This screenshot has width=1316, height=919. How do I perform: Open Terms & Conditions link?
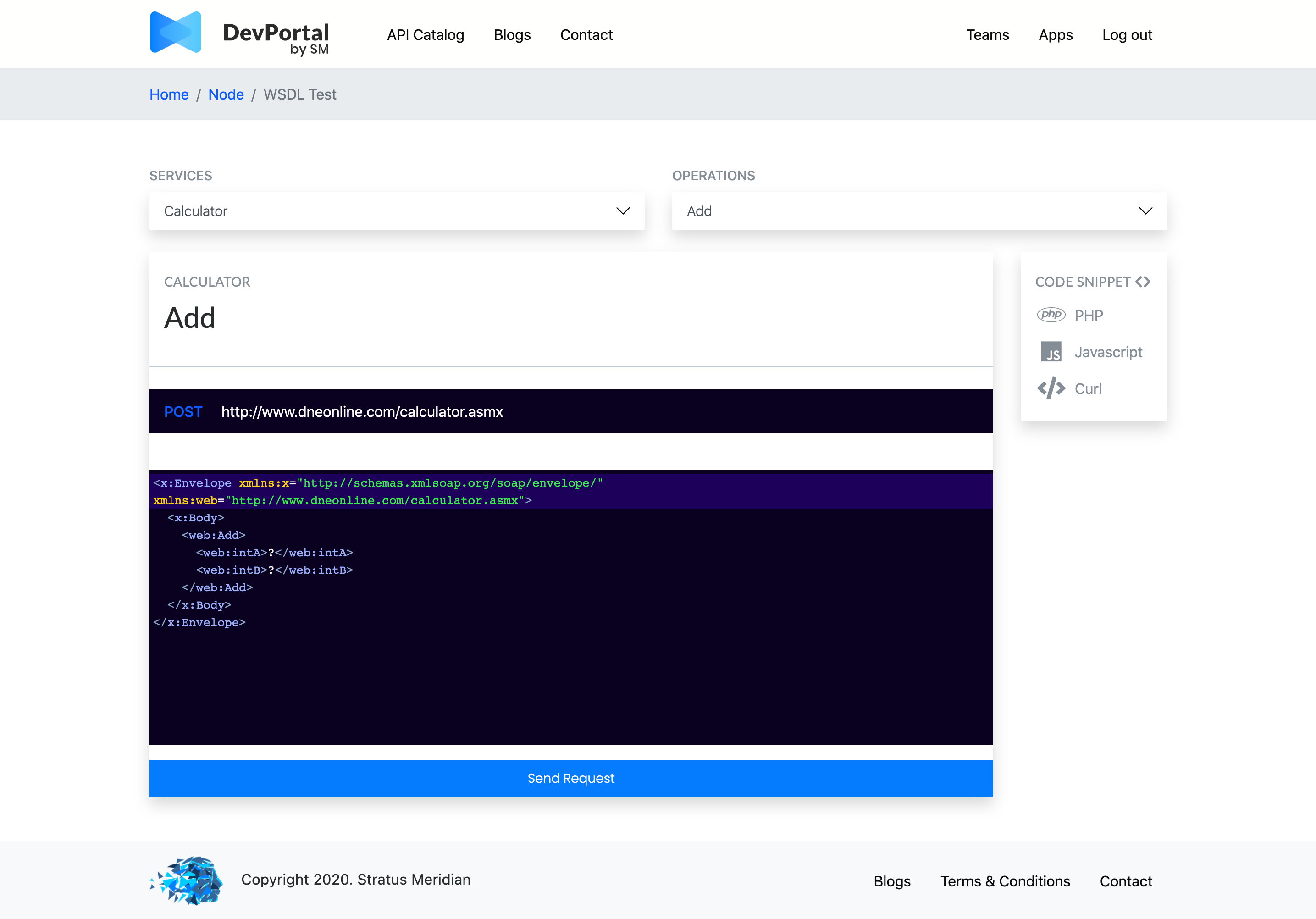pyautogui.click(x=1005, y=881)
